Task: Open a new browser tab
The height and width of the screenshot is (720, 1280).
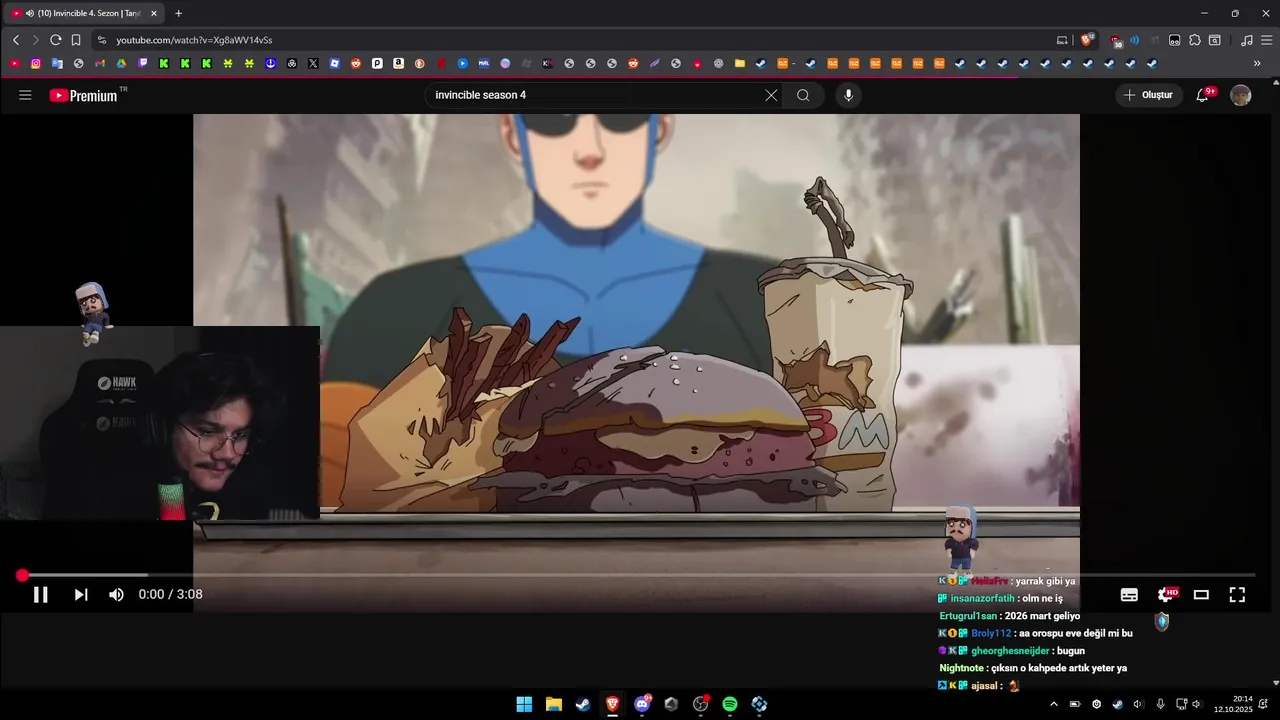Action: (178, 13)
